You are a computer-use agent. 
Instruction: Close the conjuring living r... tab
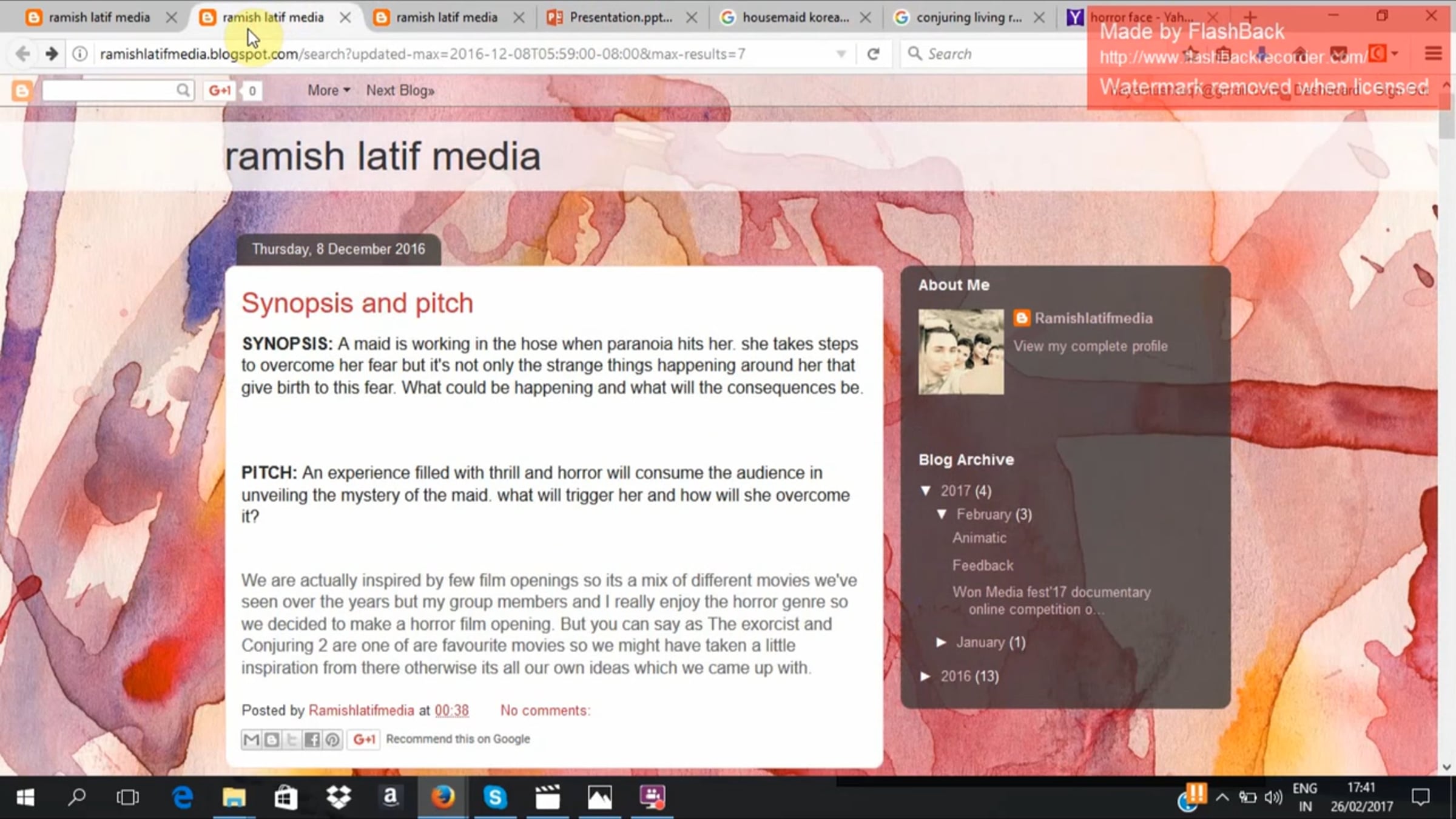1039,18
